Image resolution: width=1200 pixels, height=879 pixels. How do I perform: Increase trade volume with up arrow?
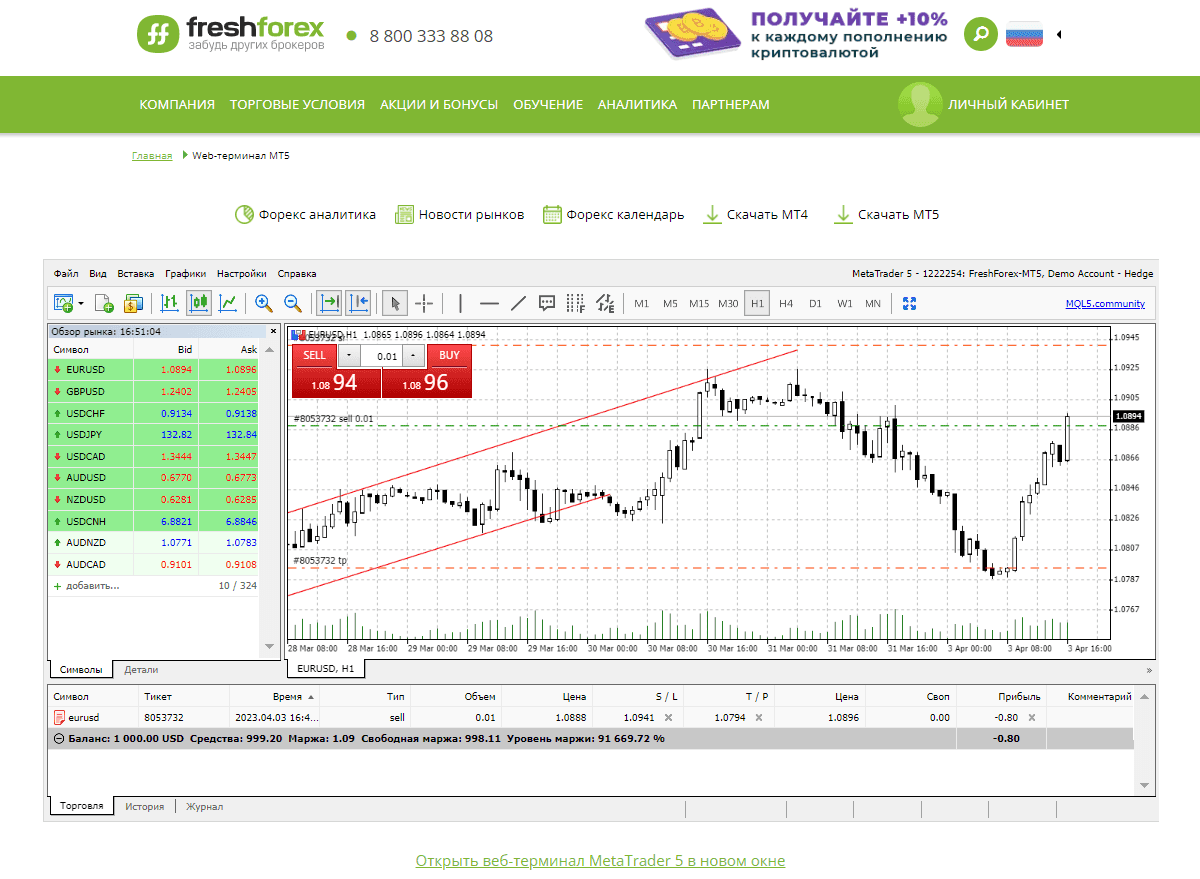(414, 356)
